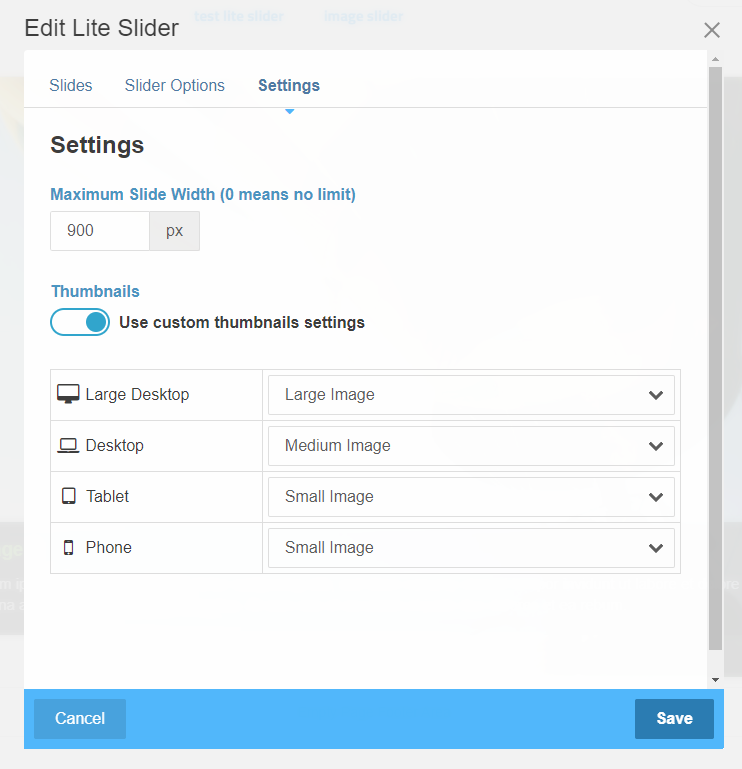The height and width of the screenshot is (769, 742).
Task: Open the Large Desktop image size dropdown
Action: click(x=471, y=395)
